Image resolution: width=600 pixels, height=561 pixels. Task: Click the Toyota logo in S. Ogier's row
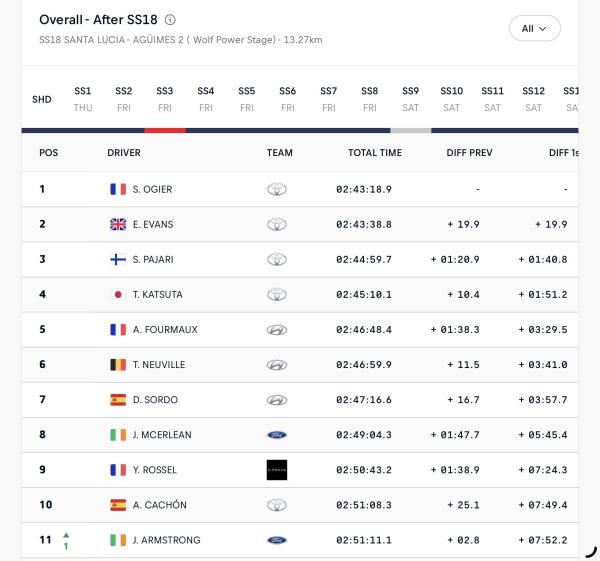(x=277, y=189)
